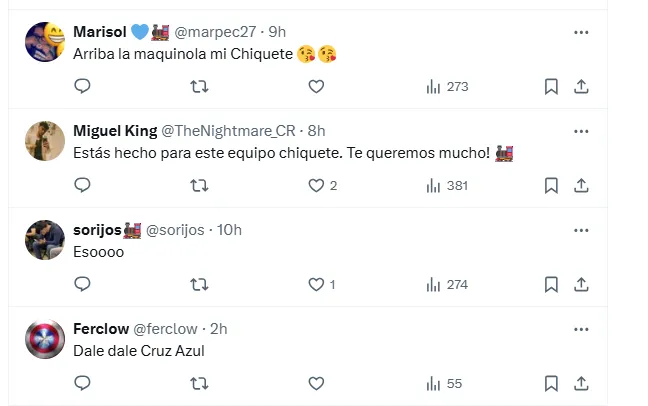
Task: Open more options for Marisol's tweet
Action: tap(581, 32)
